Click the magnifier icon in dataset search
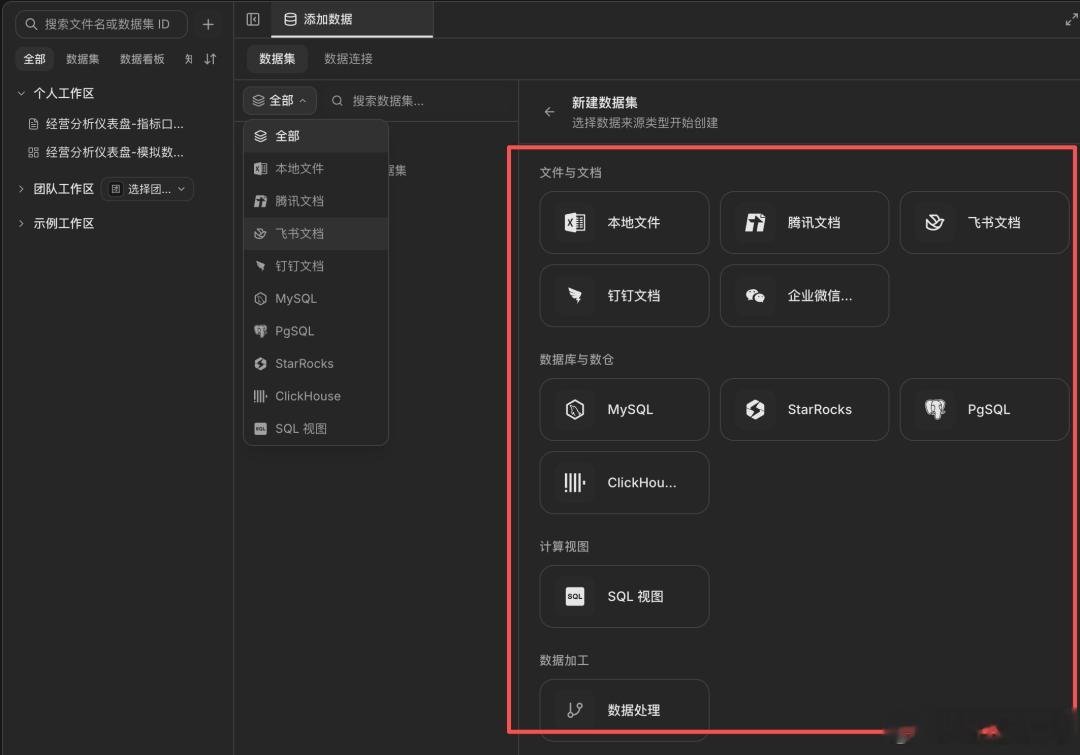The height and width of the screenshot is (755, 1080). 338,101
